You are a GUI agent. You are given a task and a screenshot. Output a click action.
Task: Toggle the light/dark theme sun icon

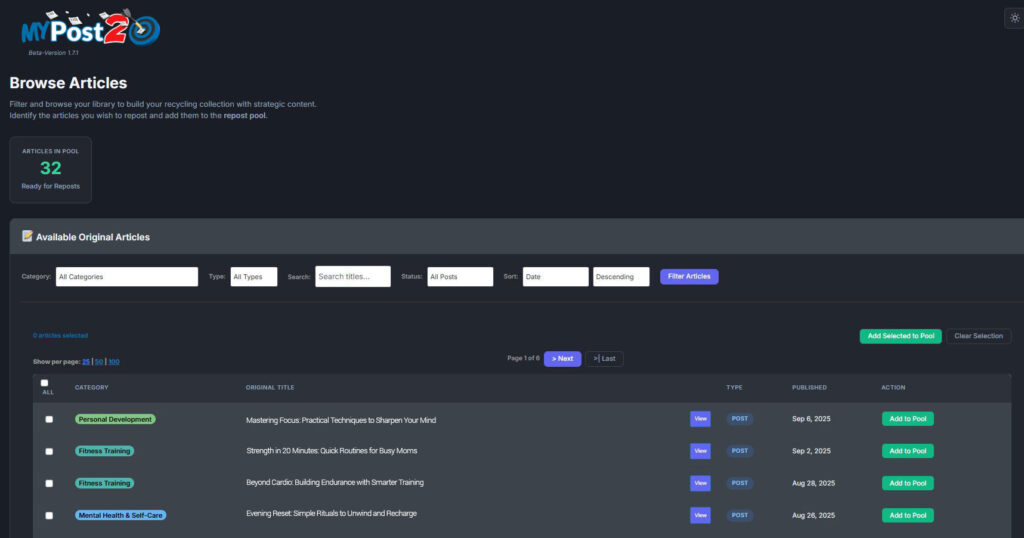tap(1014, 18)
